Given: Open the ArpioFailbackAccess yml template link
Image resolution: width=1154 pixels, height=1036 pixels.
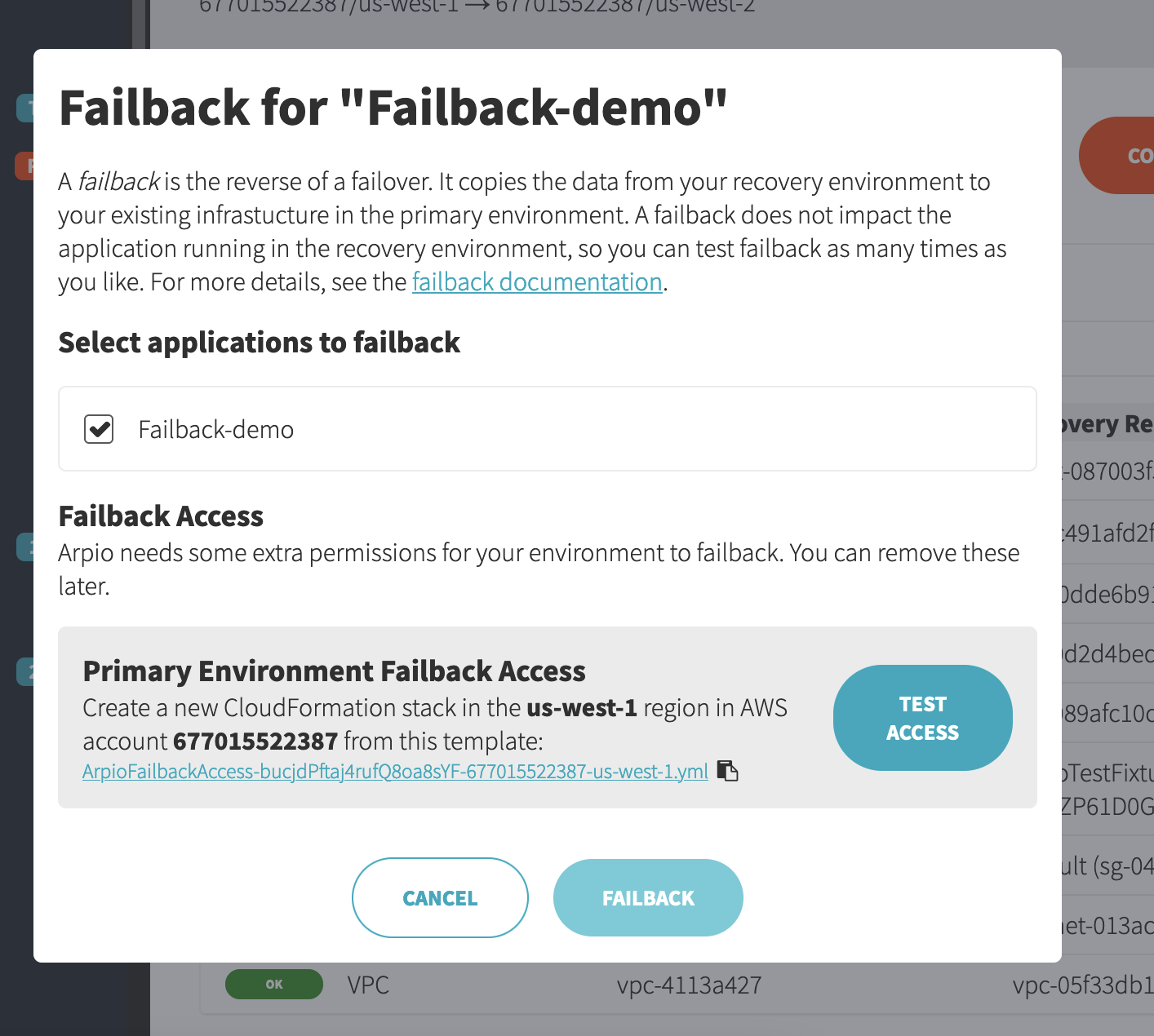Looking at the screenshot, I should [395, 772].
